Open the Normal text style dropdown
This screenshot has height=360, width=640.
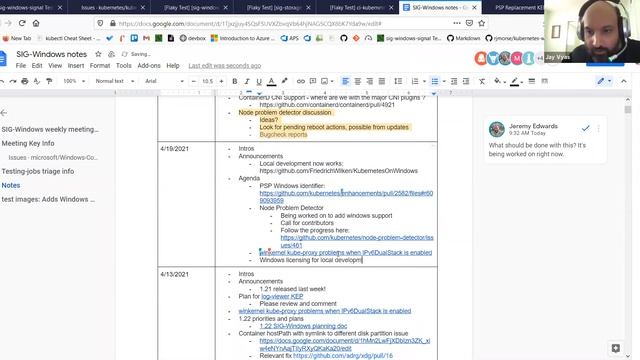(x=115, y=81)
